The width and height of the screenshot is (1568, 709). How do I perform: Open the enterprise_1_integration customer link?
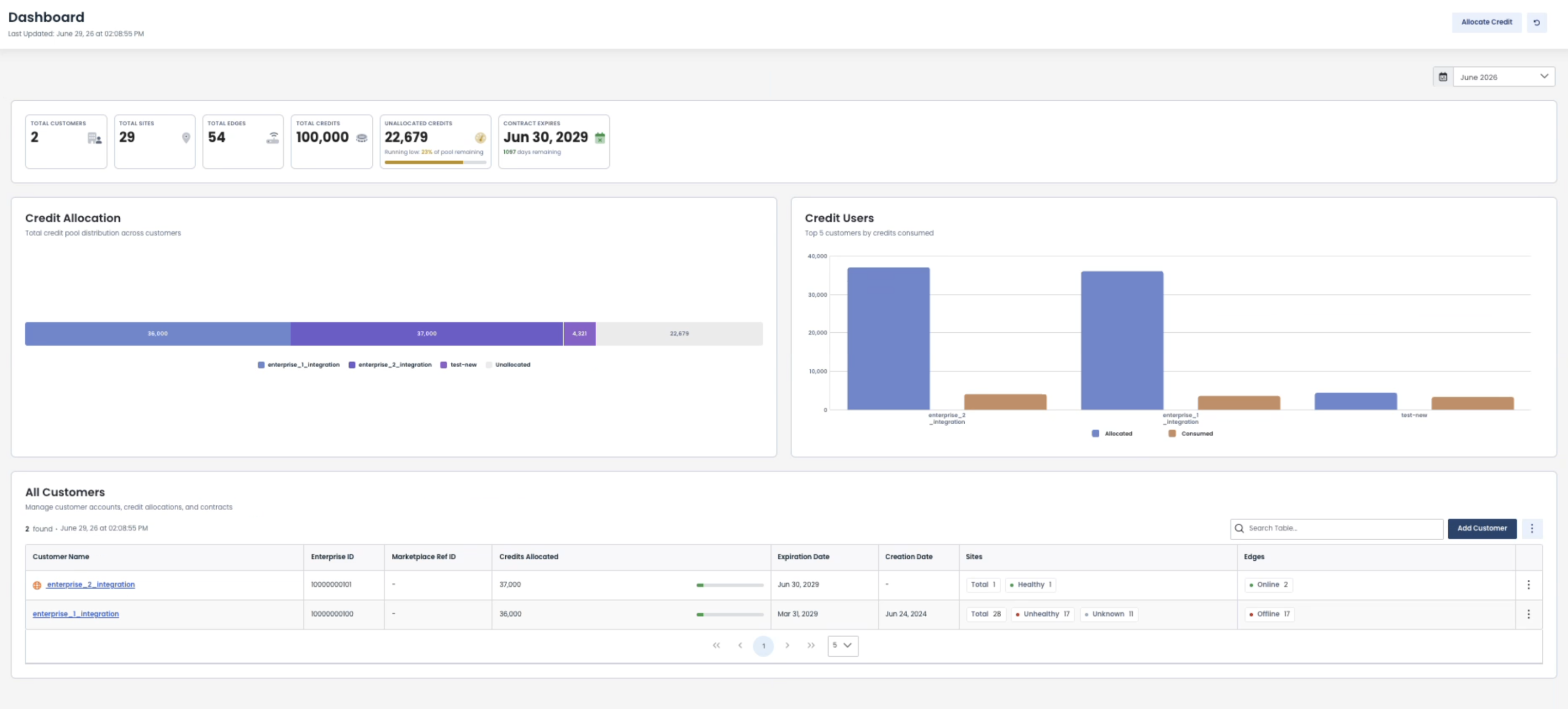click(x=76, y=614)
